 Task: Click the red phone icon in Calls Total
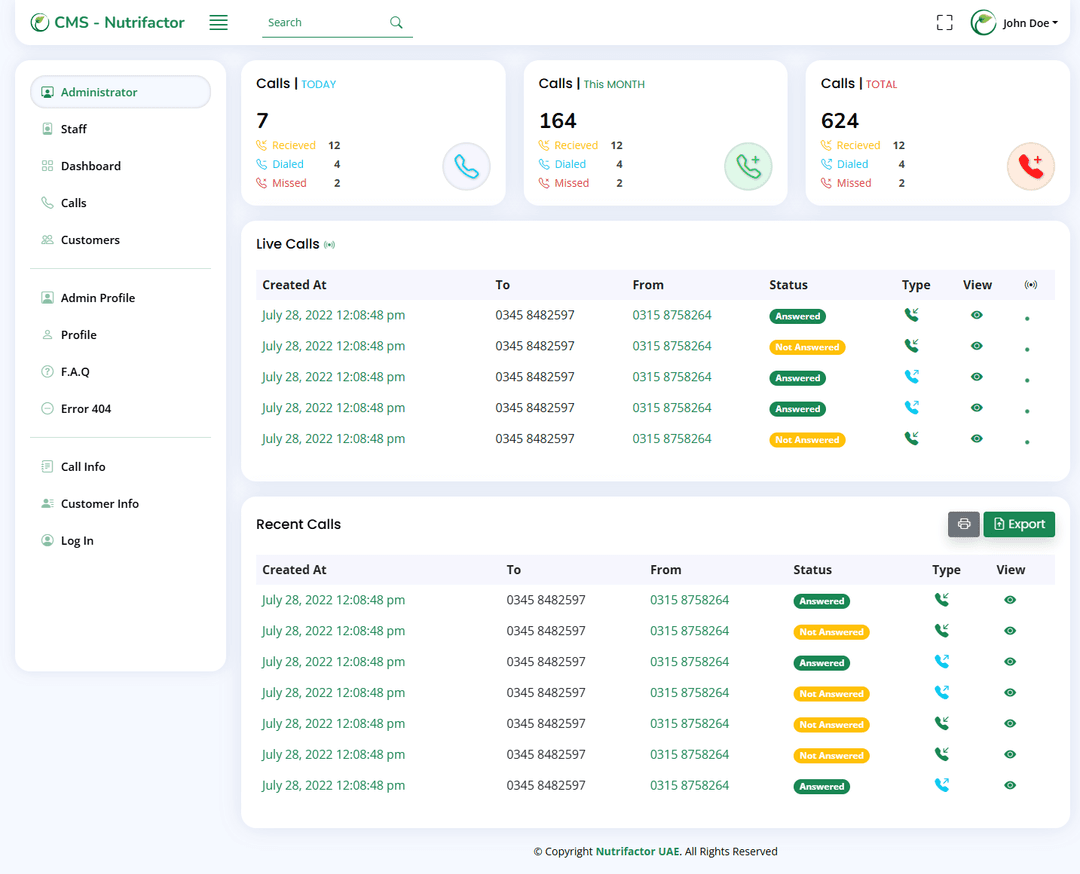(1030, 167)
